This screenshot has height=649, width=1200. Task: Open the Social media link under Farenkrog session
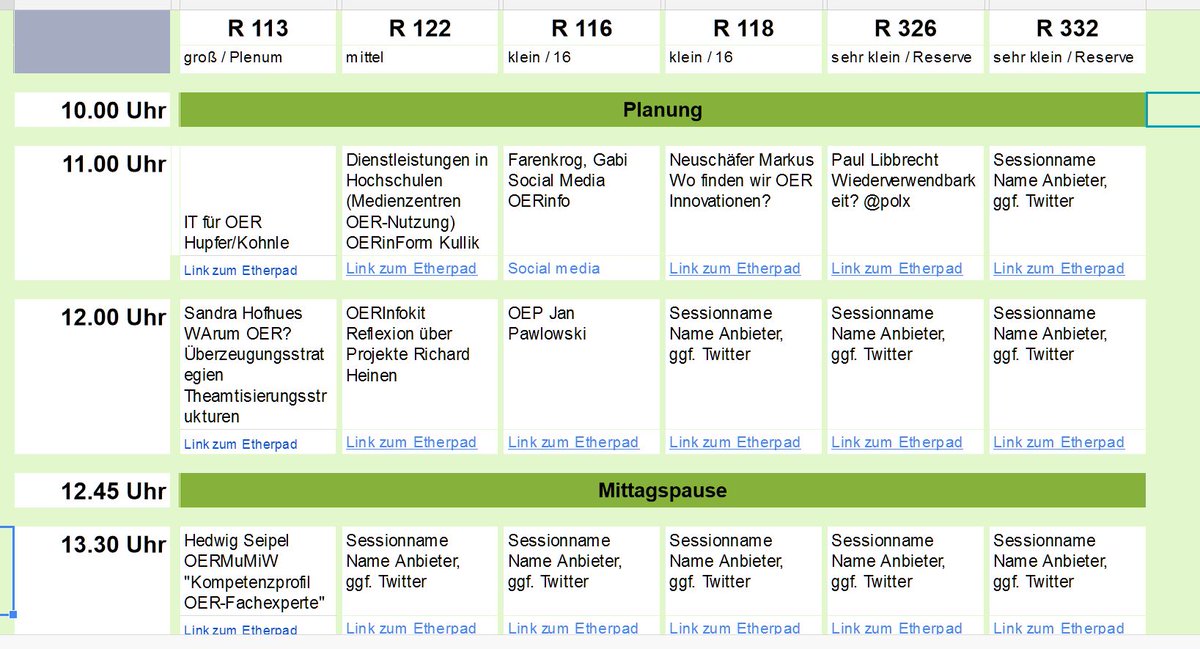[x=554, y=268]
